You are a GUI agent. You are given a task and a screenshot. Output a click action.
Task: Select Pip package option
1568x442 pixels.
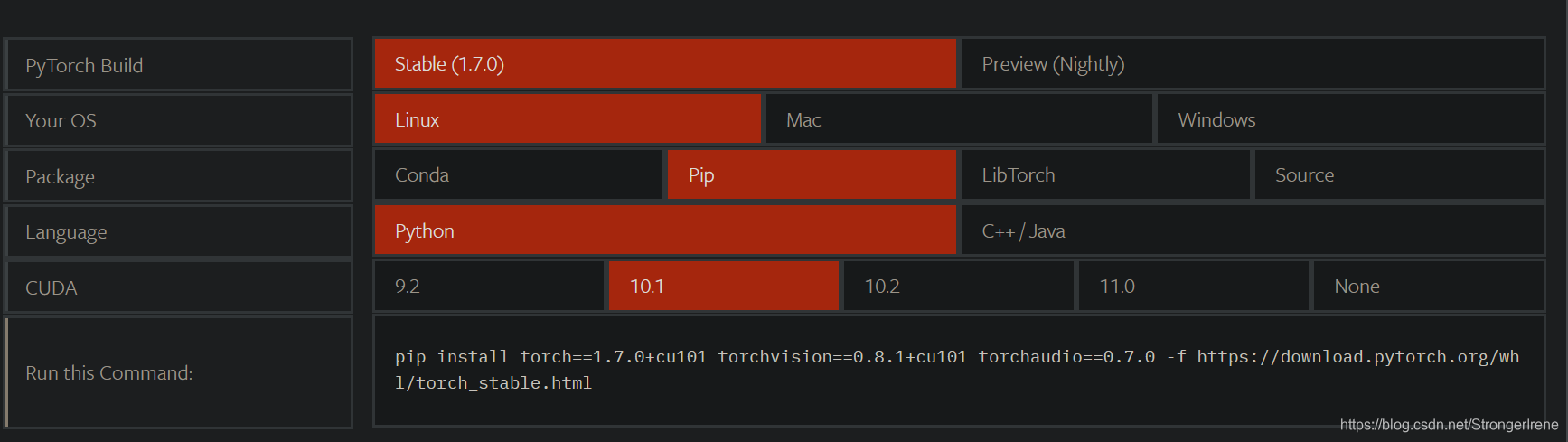click(x=812, y=175)
